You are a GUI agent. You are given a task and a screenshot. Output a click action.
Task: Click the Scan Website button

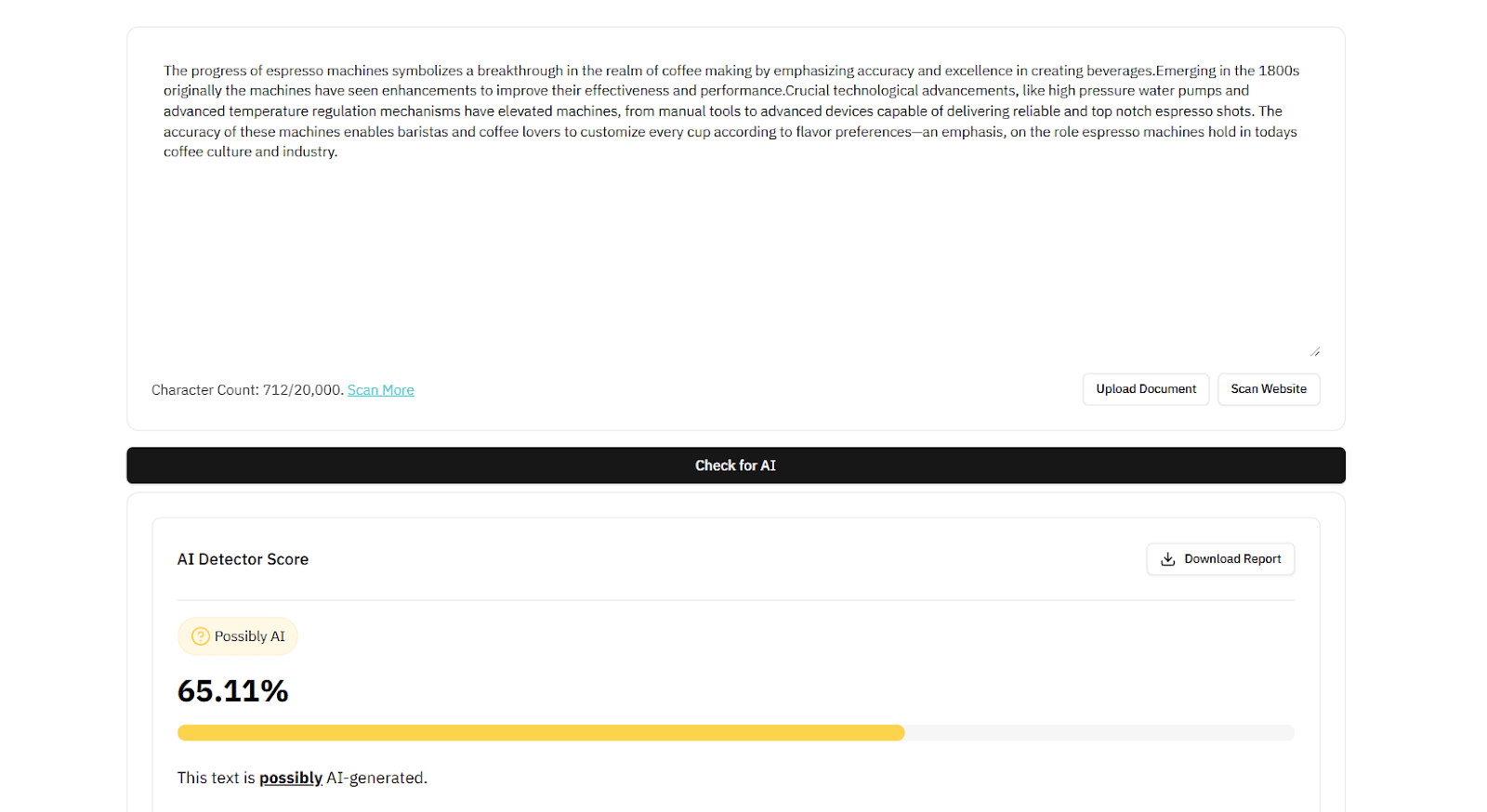(1269, 389)
